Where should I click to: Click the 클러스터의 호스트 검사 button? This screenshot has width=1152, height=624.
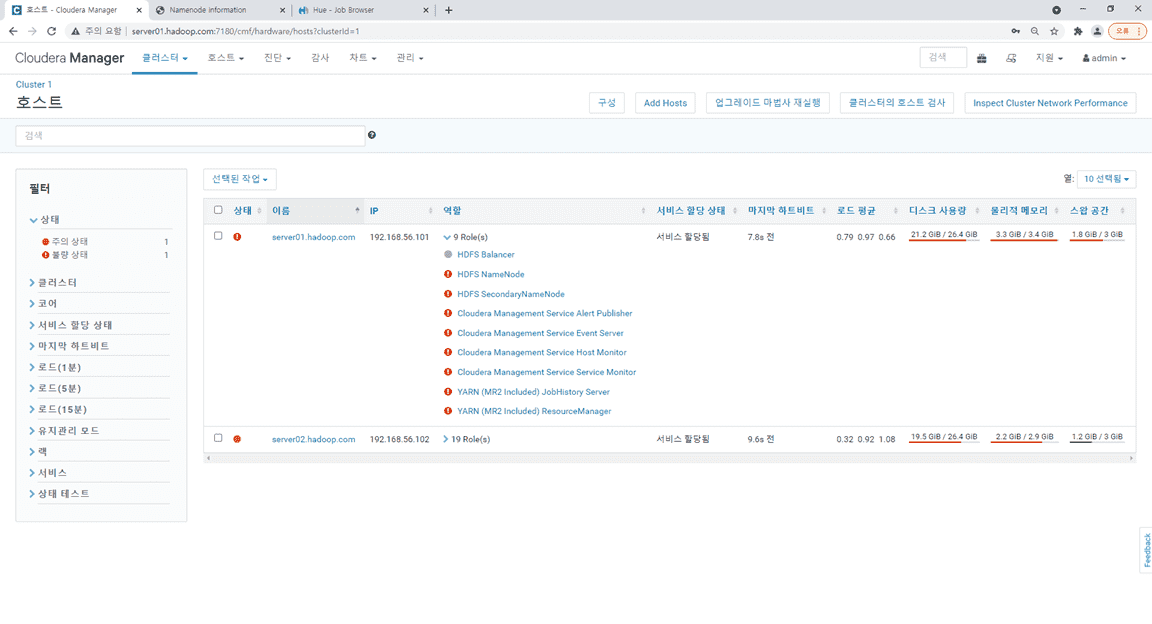(x=897, y=103)
